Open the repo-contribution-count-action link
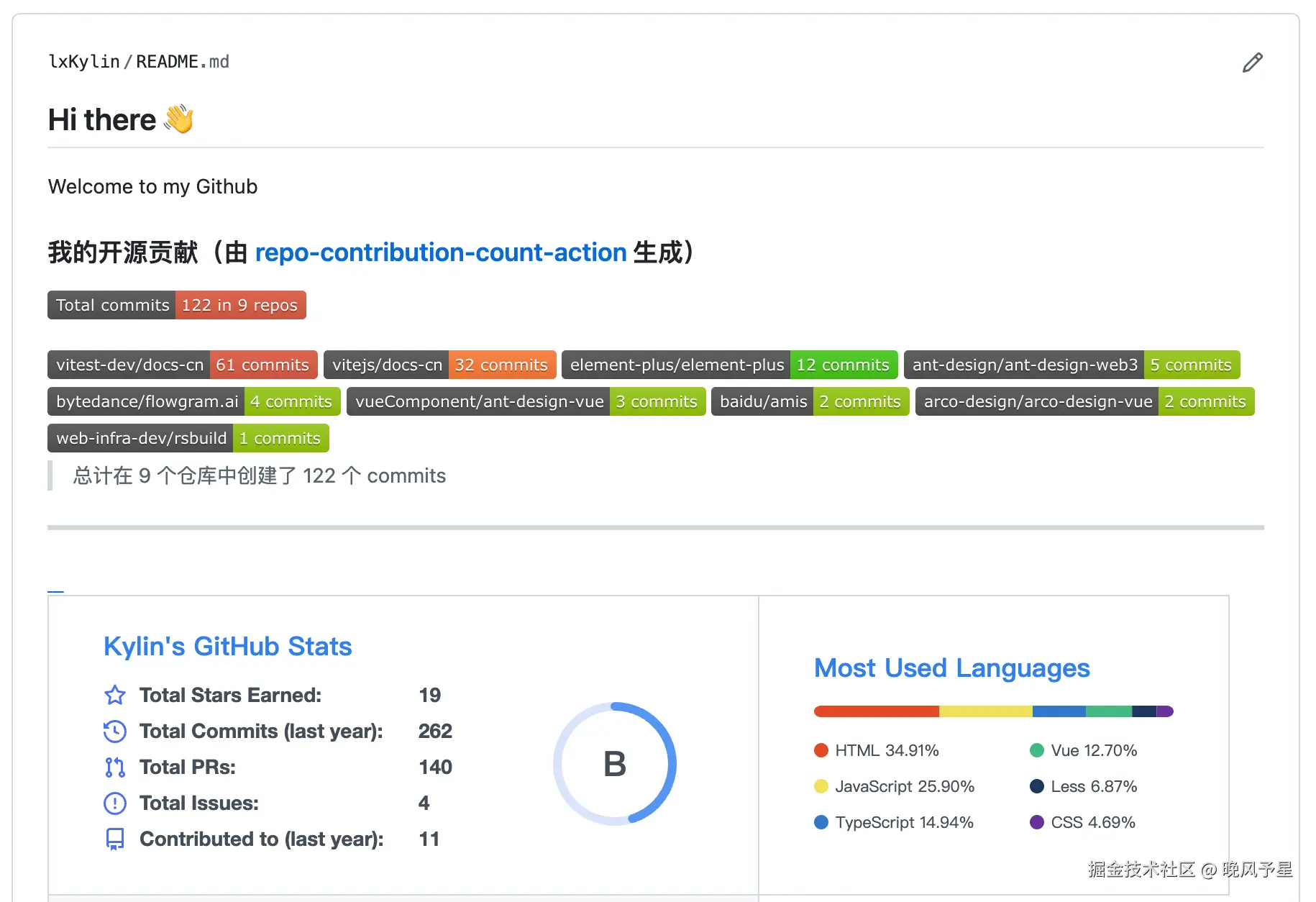1316x902 pixels. coord(441,252)
